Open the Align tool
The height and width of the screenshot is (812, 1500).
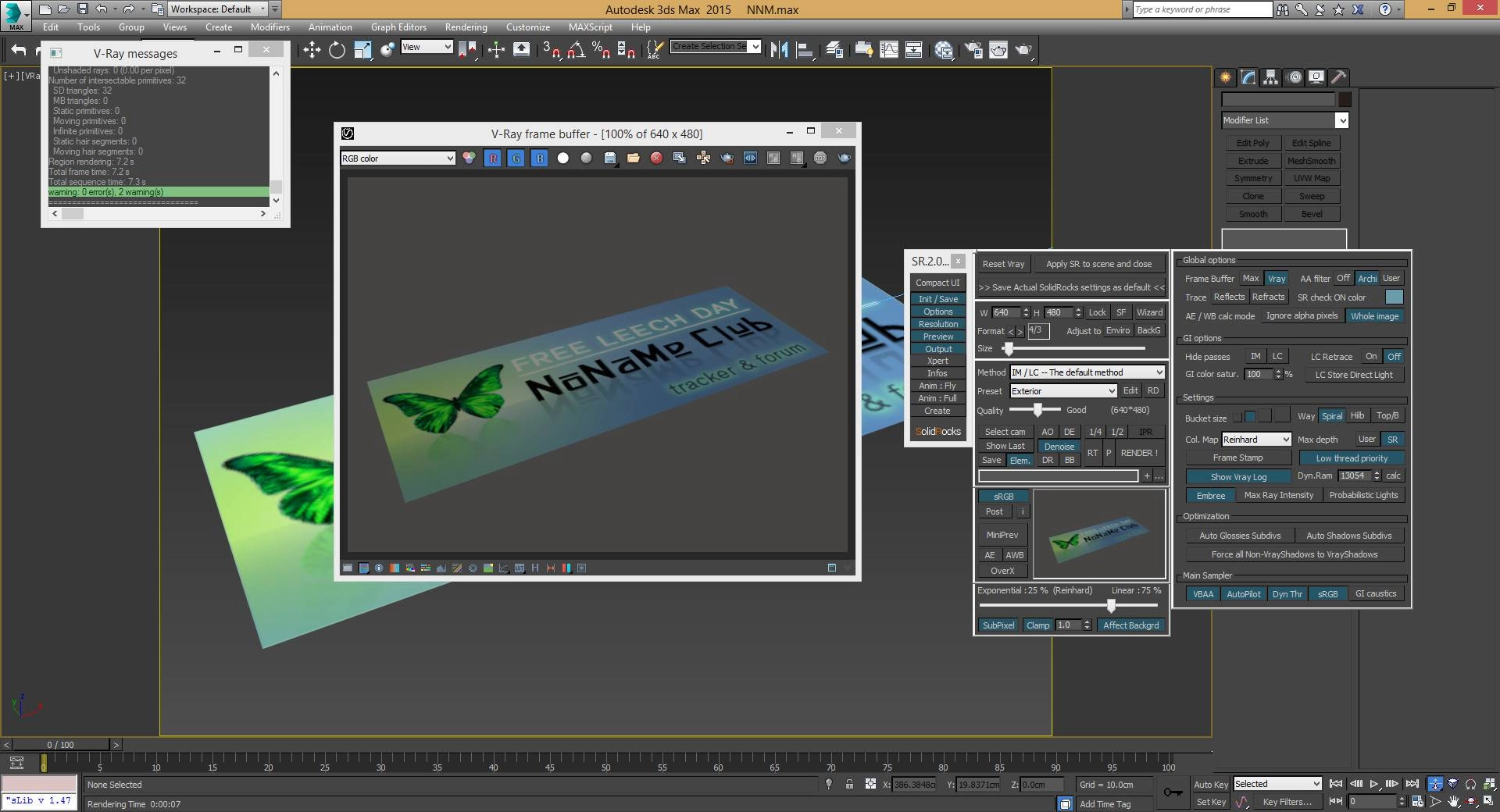805,50
